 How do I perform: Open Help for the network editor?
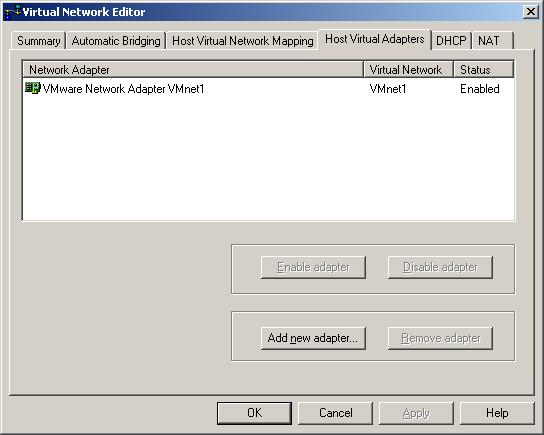497,413
